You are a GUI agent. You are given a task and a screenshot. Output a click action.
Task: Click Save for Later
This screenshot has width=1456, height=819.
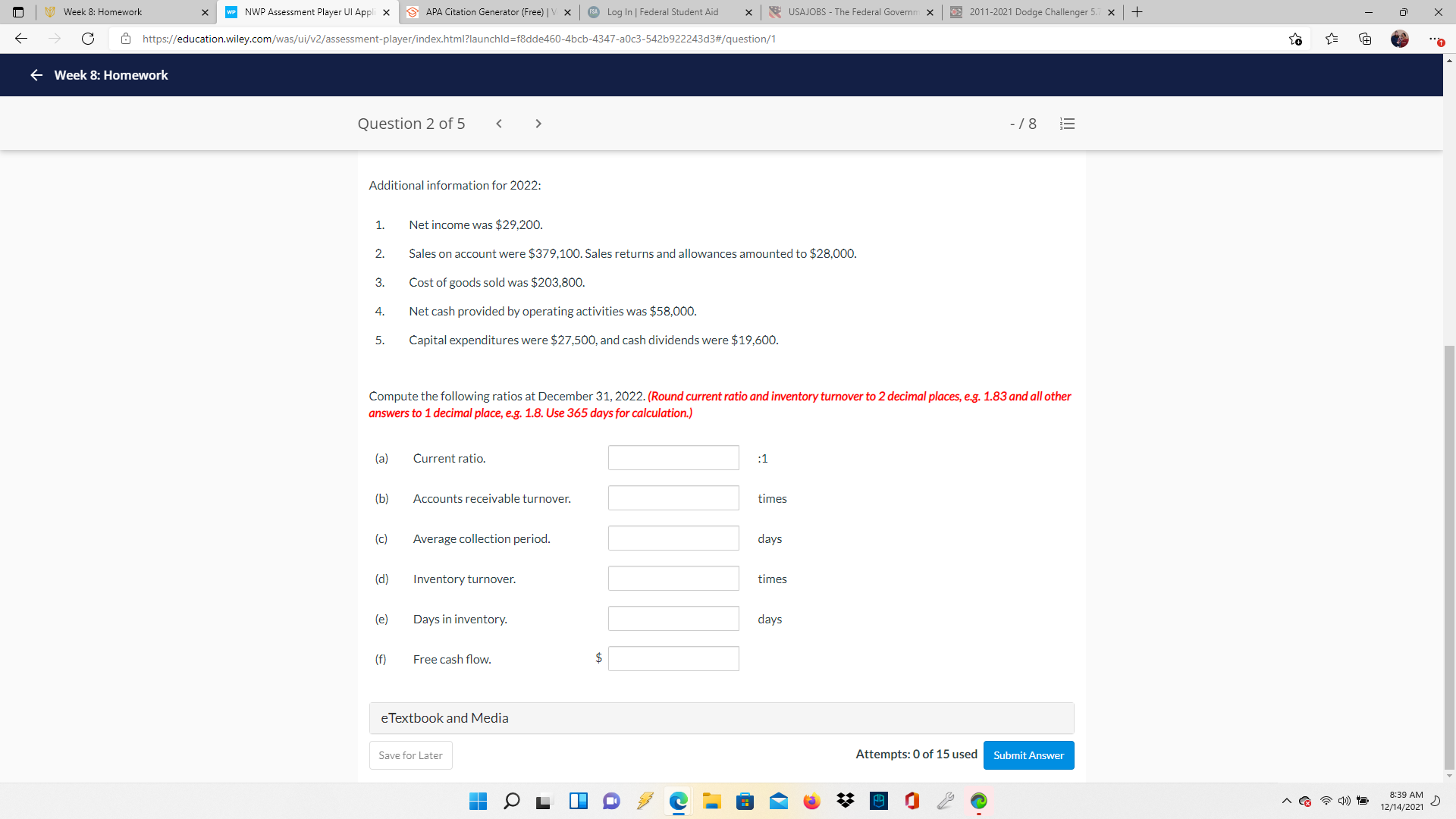pos(409,755)
